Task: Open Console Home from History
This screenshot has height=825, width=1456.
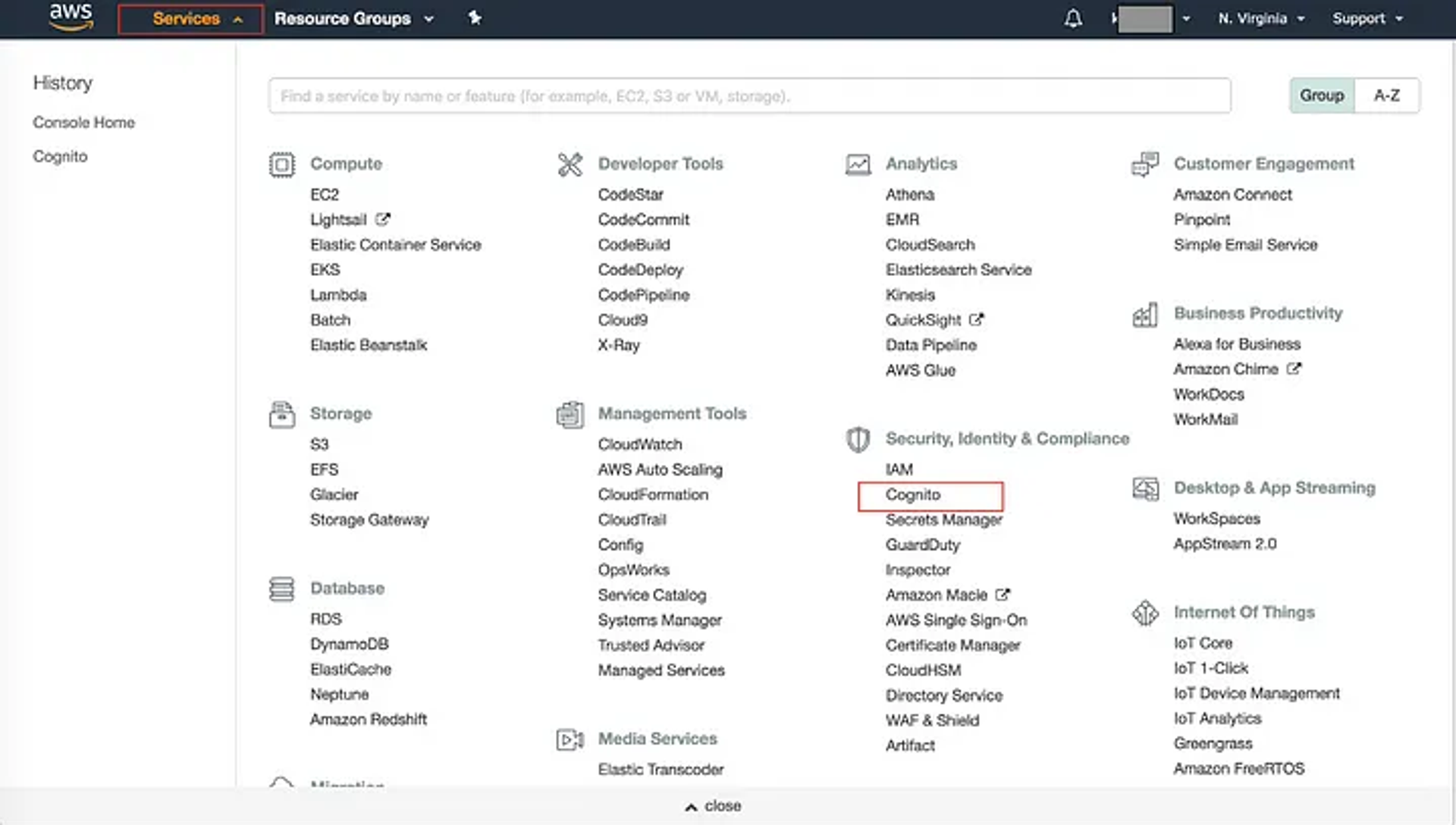Action: pos(84,122)
